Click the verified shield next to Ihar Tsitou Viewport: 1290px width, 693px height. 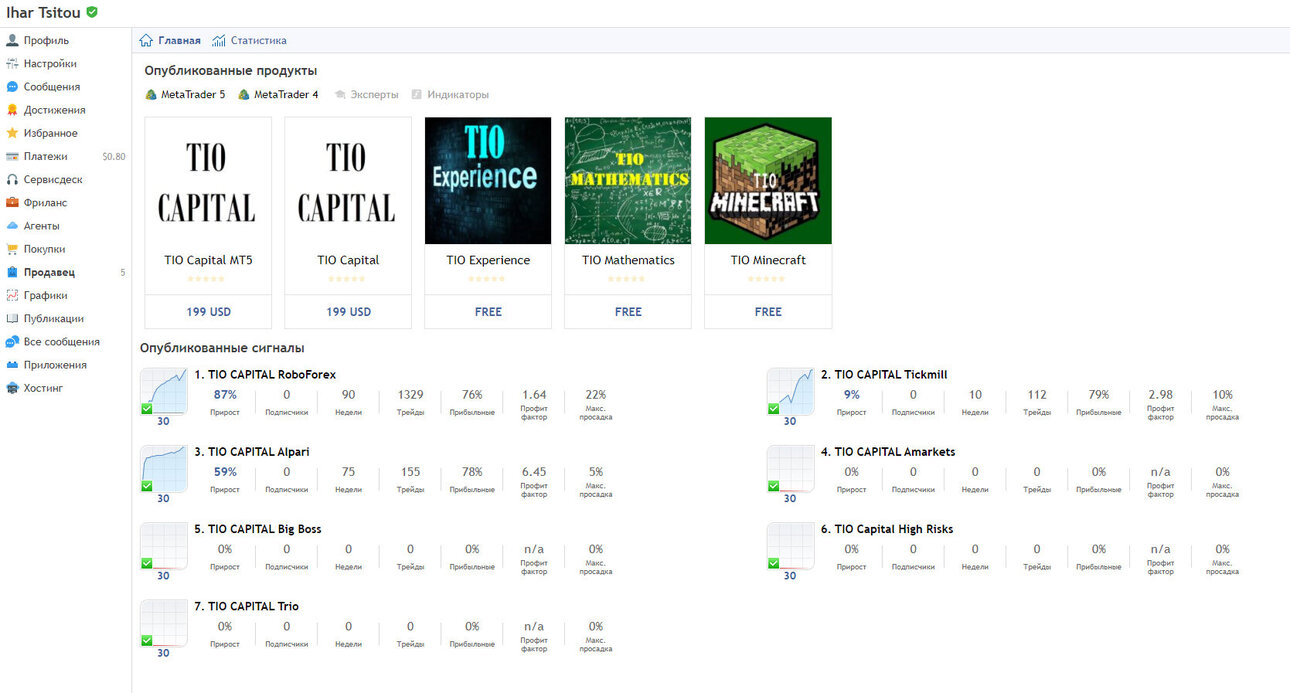[92, 12]
